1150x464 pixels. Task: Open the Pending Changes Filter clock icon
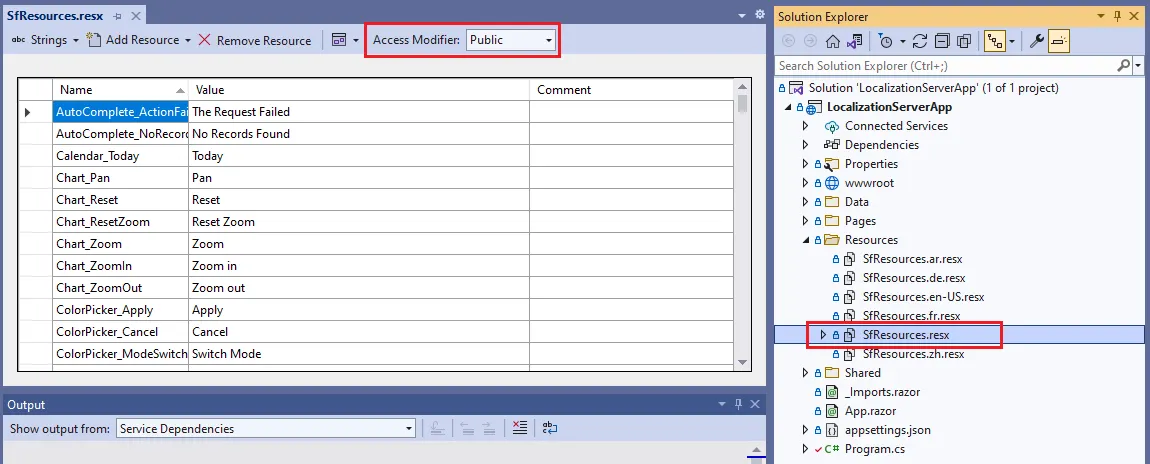pyautogui.click(x=886, y=41)
